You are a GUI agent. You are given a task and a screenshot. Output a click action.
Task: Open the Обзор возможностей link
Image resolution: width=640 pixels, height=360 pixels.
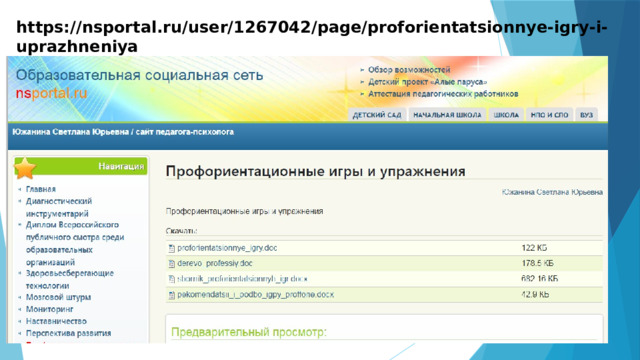[409, 70]
